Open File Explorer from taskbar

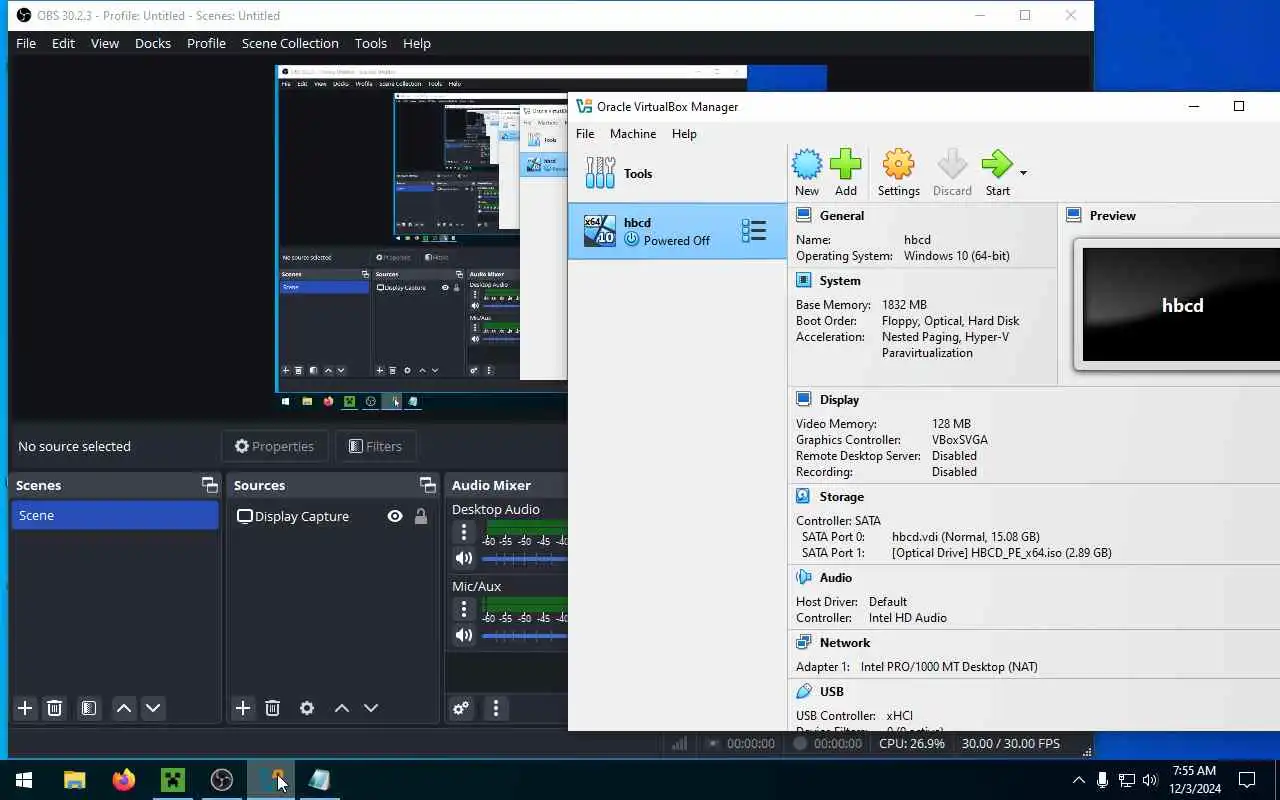pos(75,780)
